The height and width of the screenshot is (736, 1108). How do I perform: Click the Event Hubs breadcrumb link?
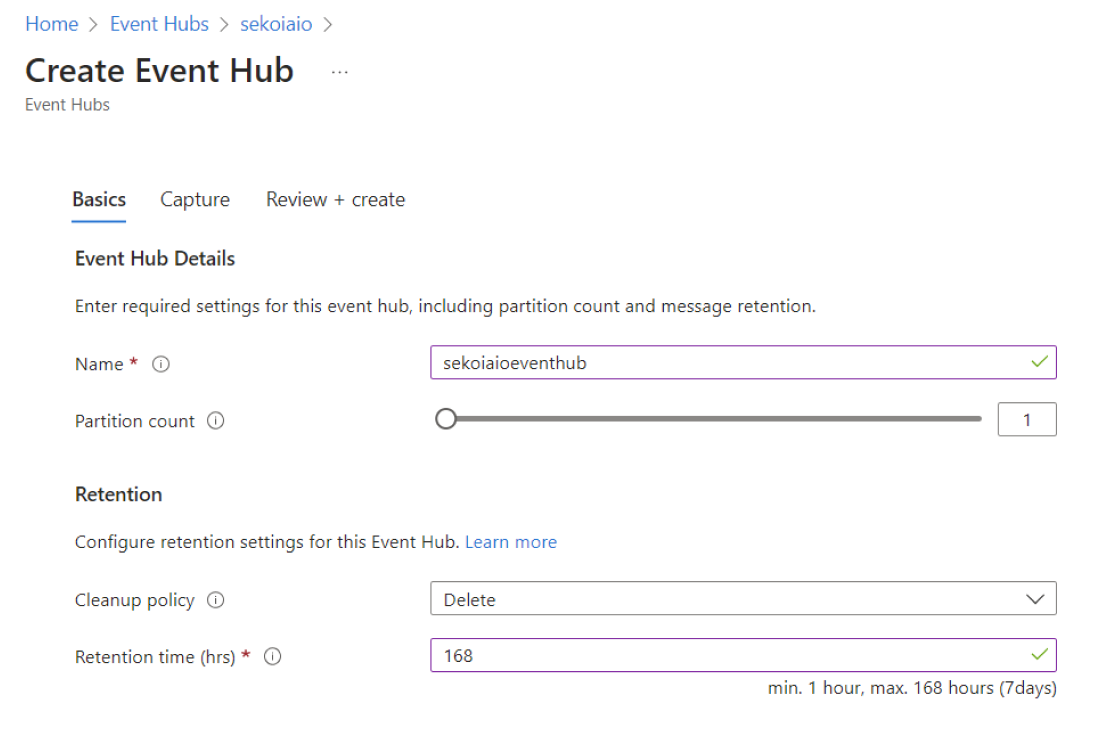(x=159, y=24)
